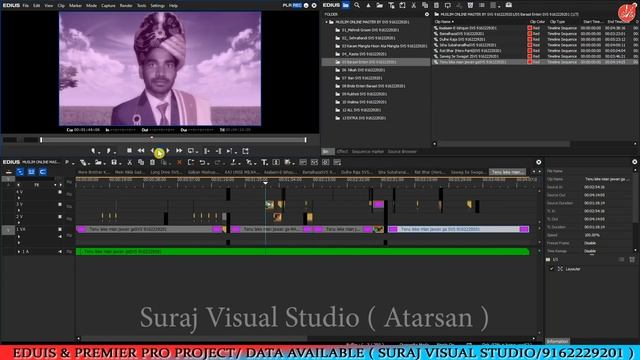The image size is (640, 360).
Task: Click the Add Clip folder icon in bin
Action: coord(380,5)
